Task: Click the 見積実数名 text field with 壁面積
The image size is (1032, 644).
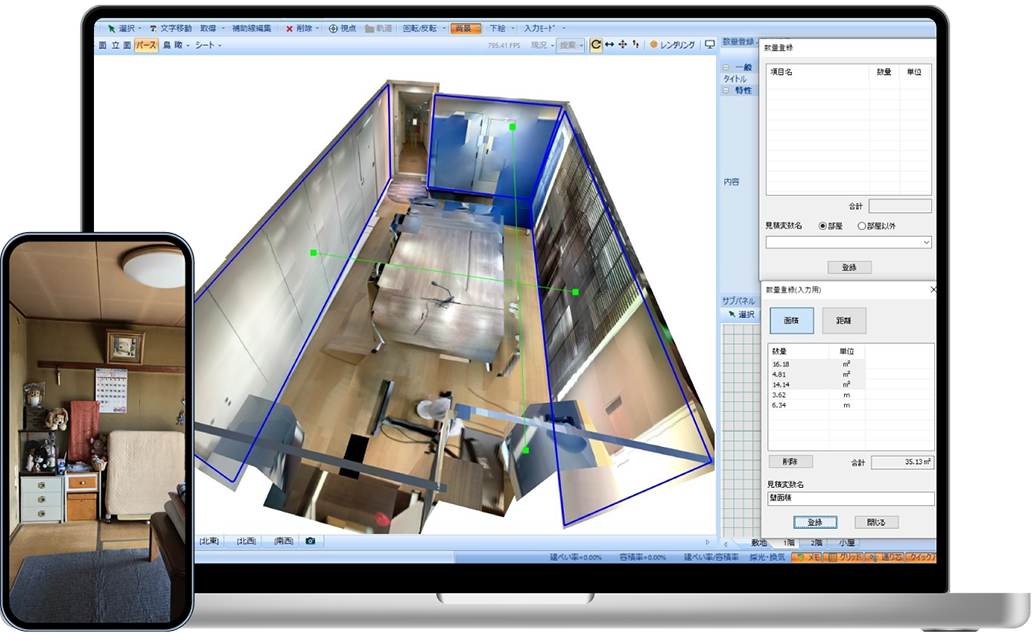Action: [849, 498]
